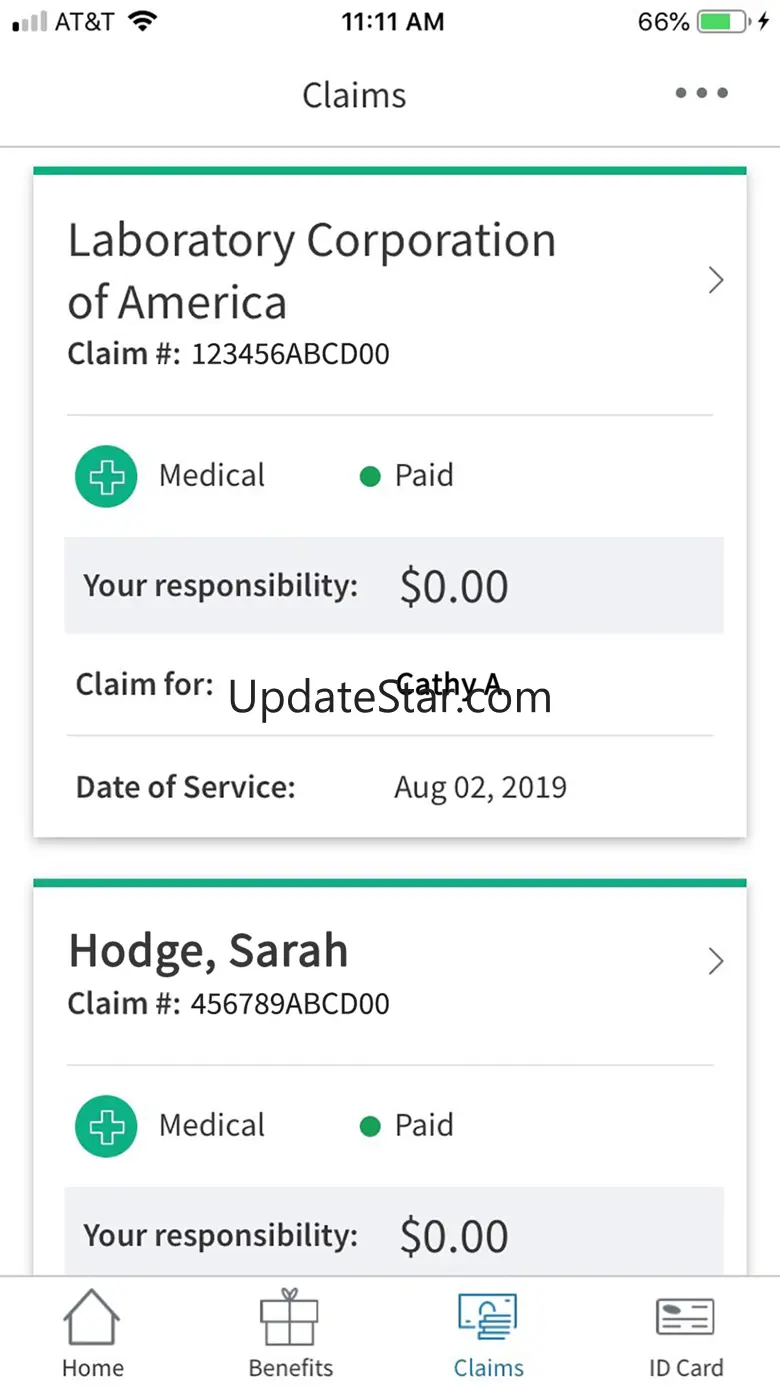Tap Date of Service Aug 02, 2019 row
The image size is (780, 1387).
[390, 788]
